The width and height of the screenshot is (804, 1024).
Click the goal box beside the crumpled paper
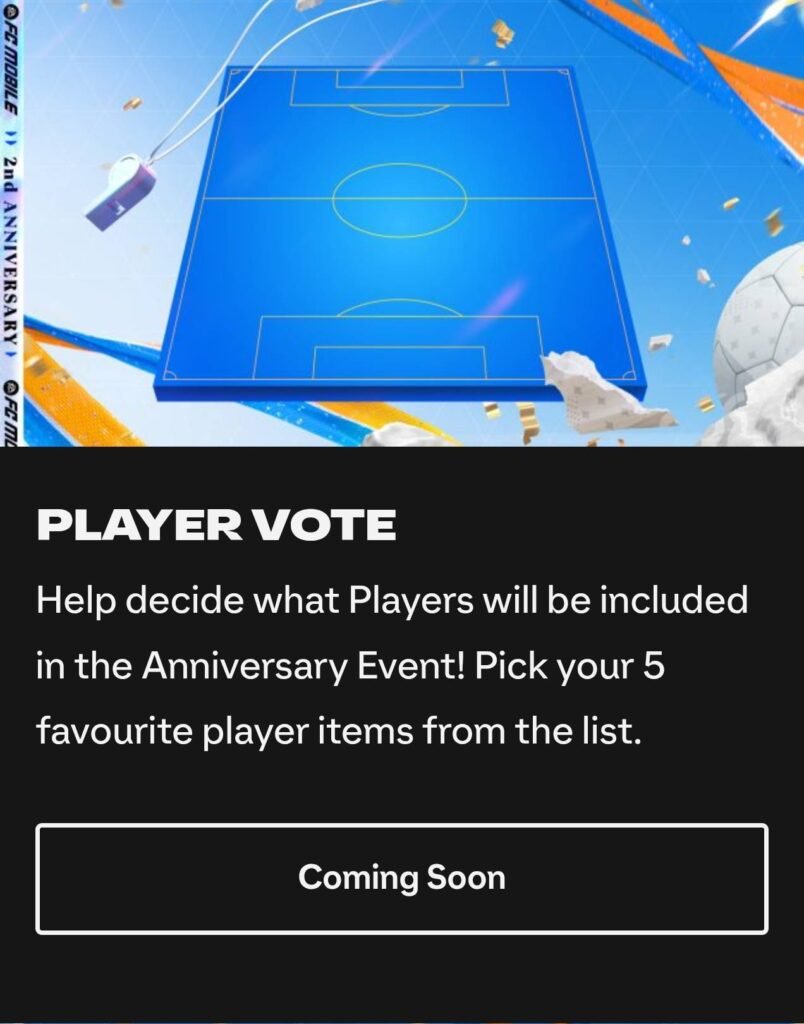(x=399, y=362)
